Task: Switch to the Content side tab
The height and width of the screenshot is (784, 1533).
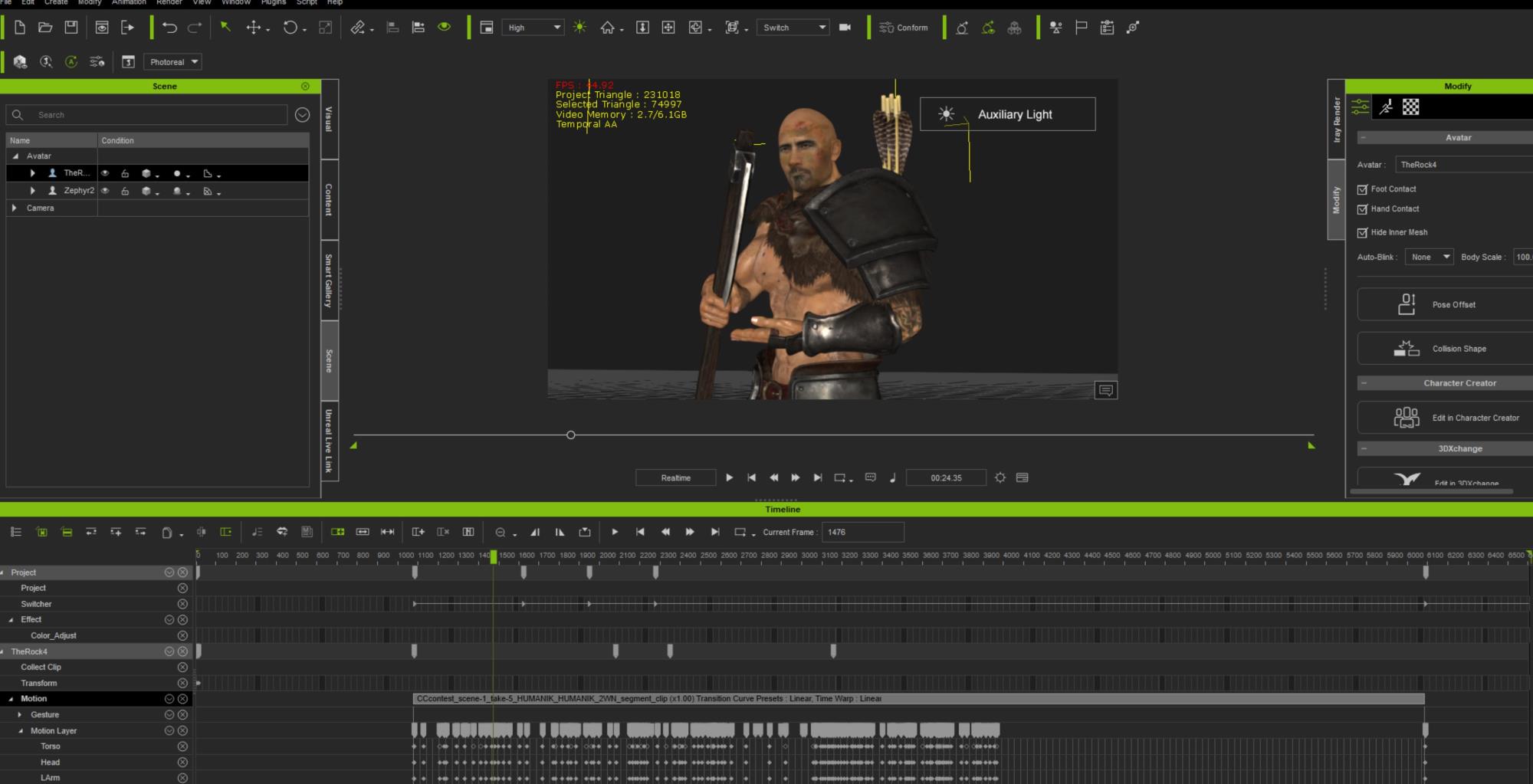Action: tap(329, 199)
